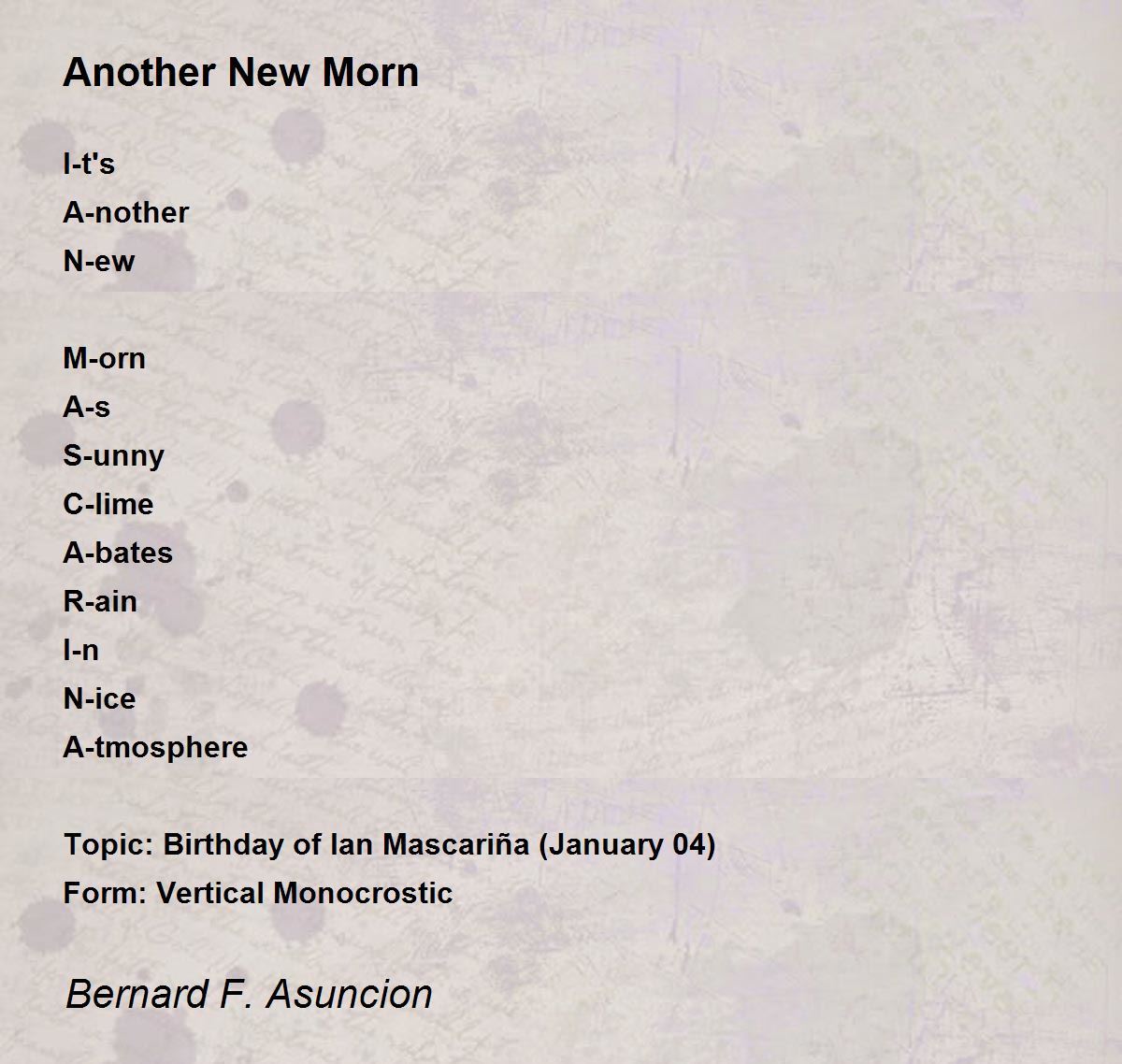Click the line A-nother
The height and width of the screenshot is (1064, 1122).
click(126, 212)
